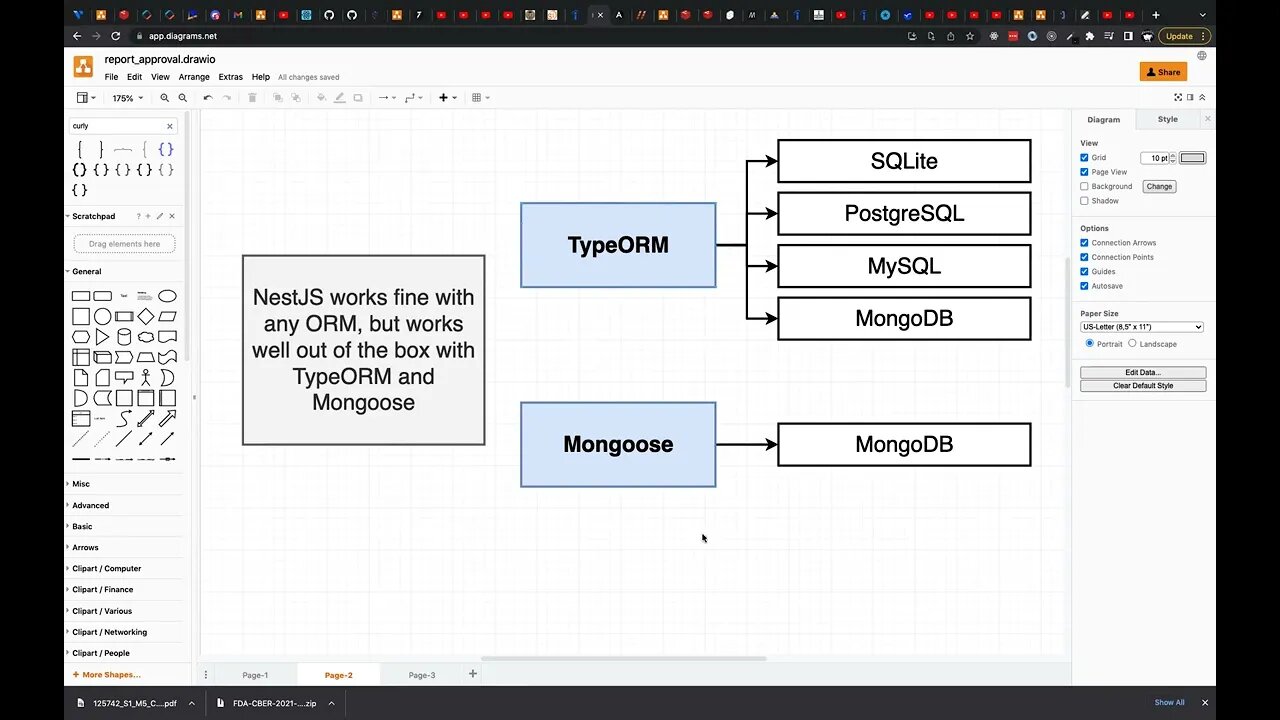Click the fullscreen icon near Share
Screen dimensions: 1280x720
click(x=1179, y=97)
